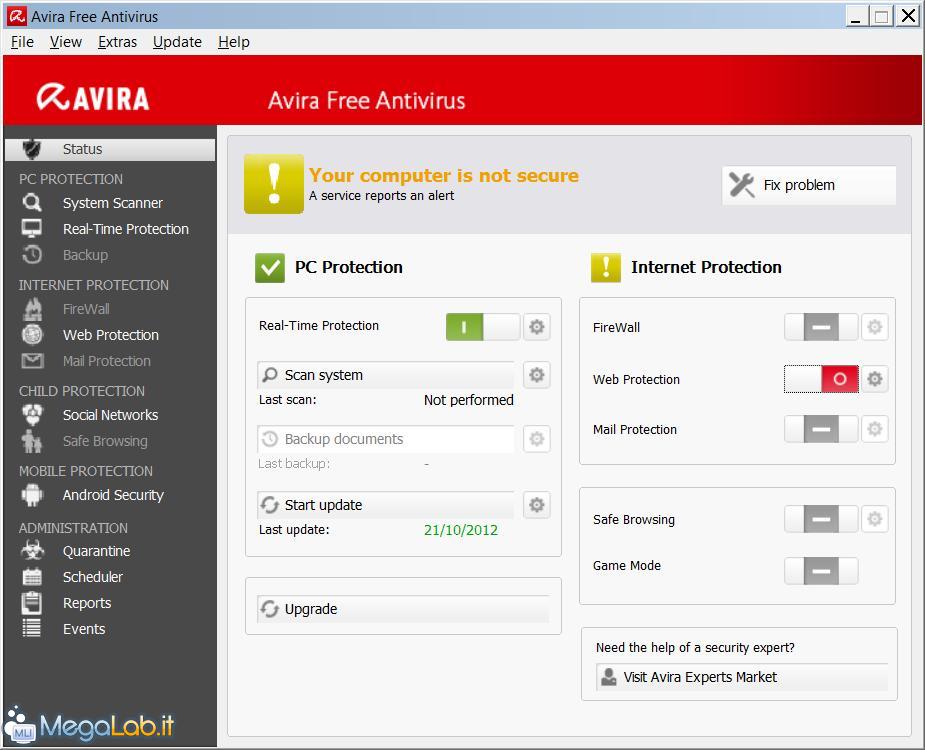This screenshot has height=750, width=925.
Task: Open System Scanner magnifier icon in sidebar
Action: [32, 202]
